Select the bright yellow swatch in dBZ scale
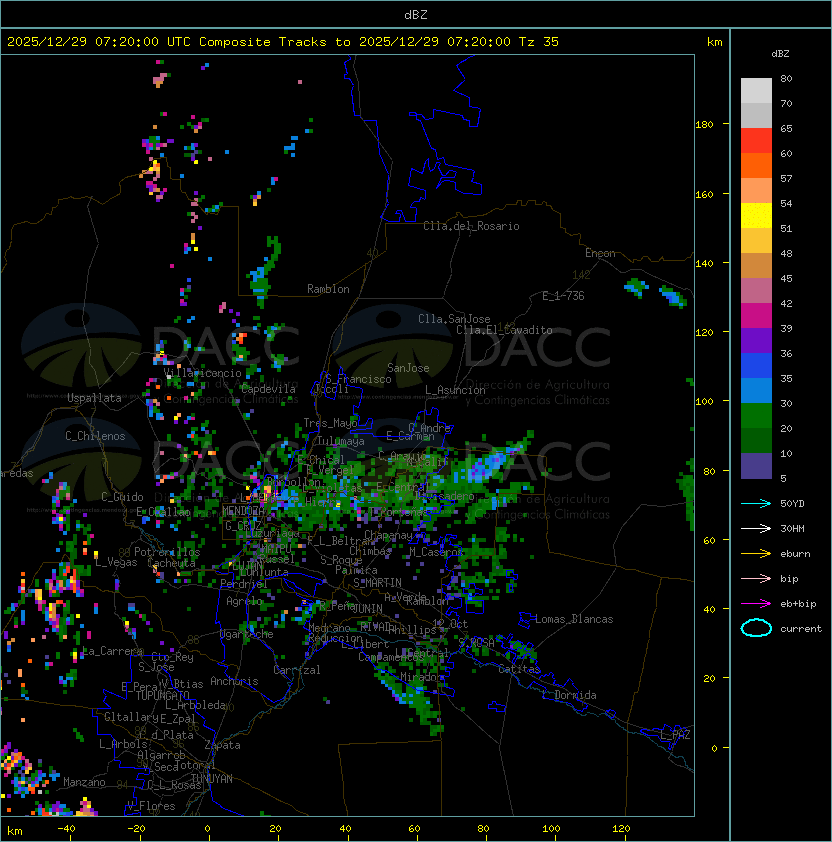This screenshot has height=842, width=832. [756, 215]
